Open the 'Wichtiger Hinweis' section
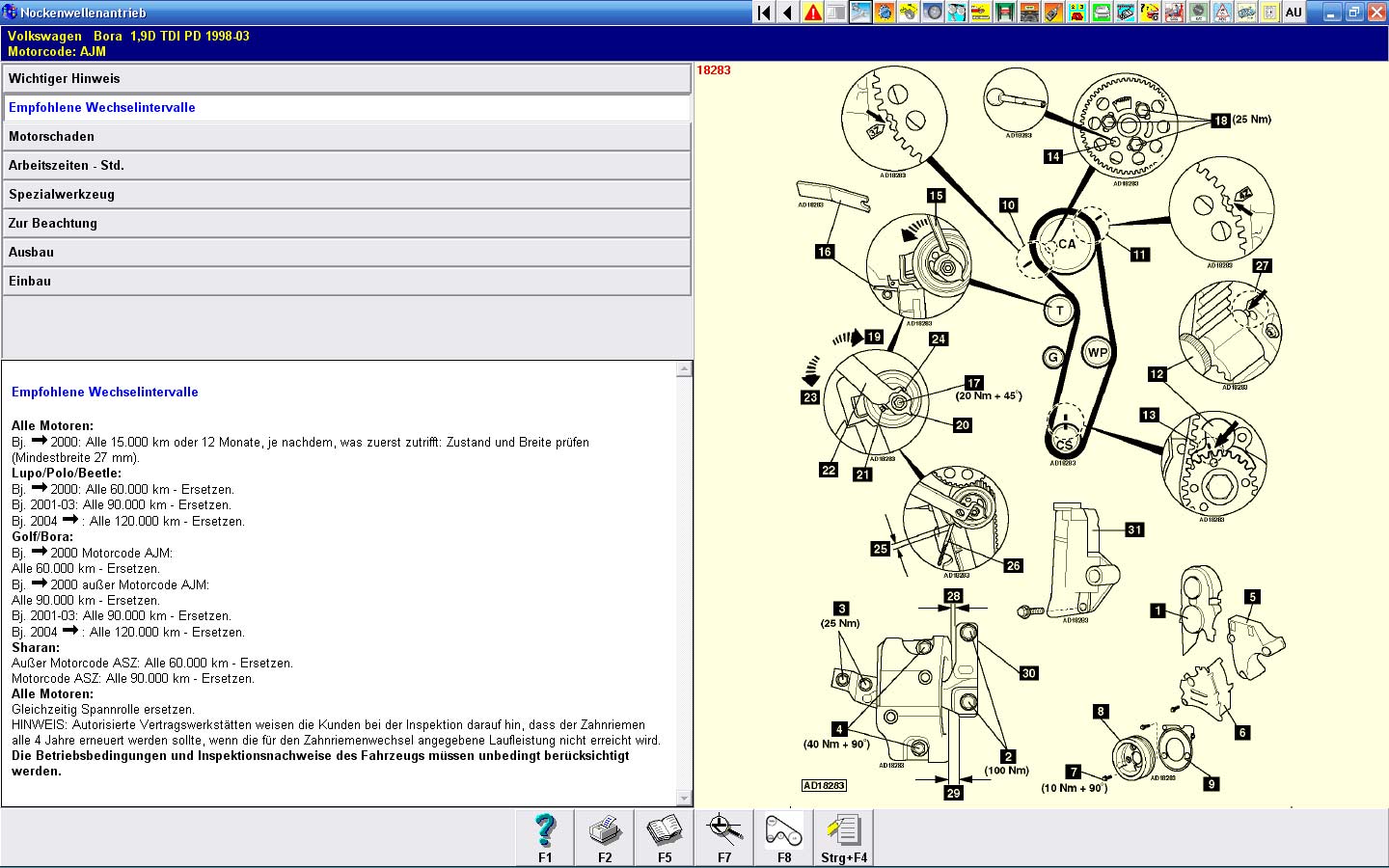Viewport: 1389px width, 868px height. (x=346, y=79)
